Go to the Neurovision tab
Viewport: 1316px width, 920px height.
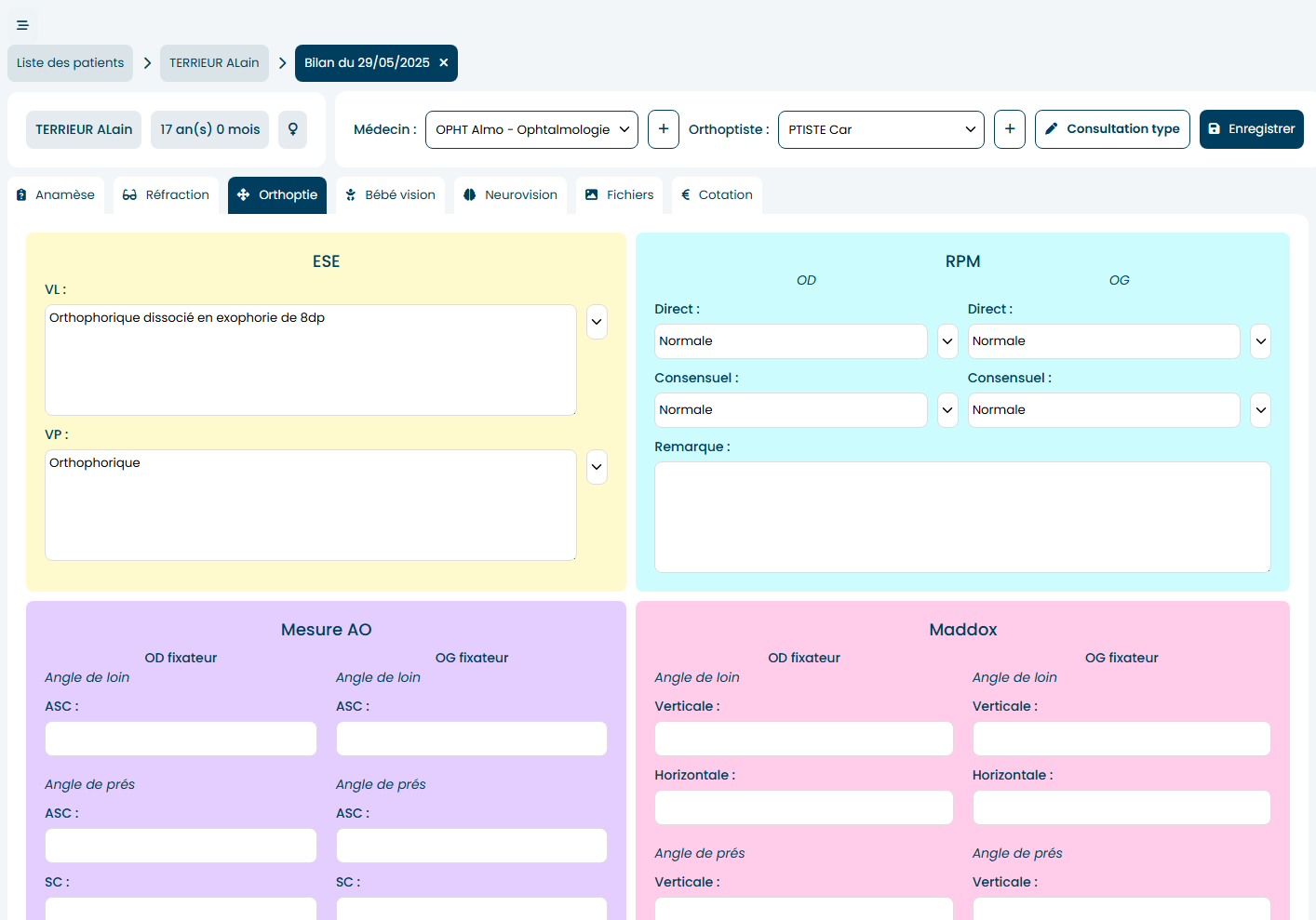510,195
